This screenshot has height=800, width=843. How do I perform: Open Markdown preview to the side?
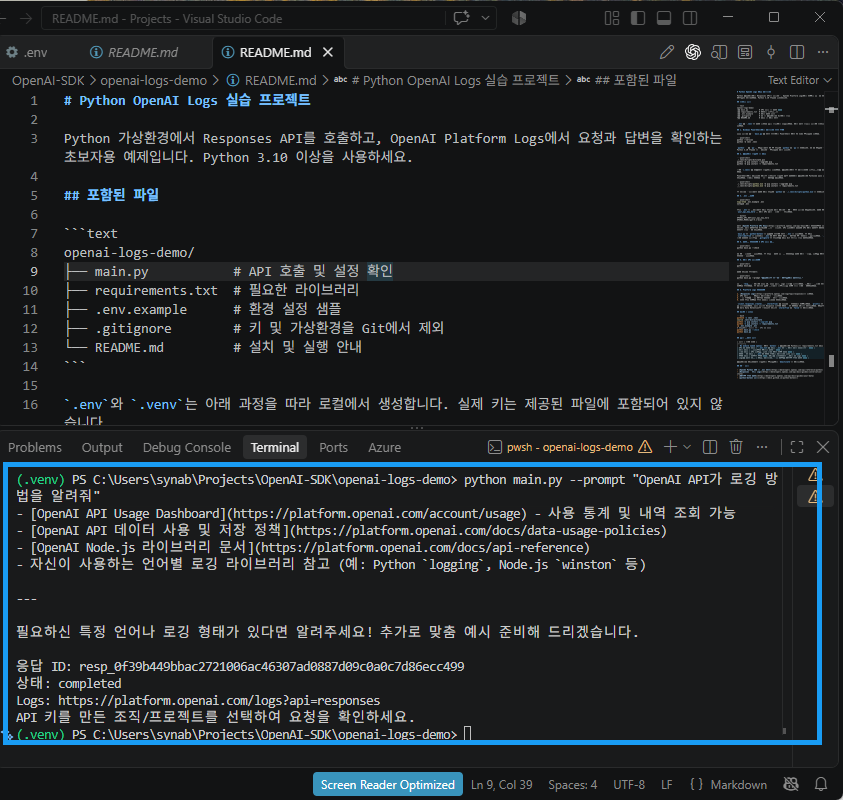(719, 52)
